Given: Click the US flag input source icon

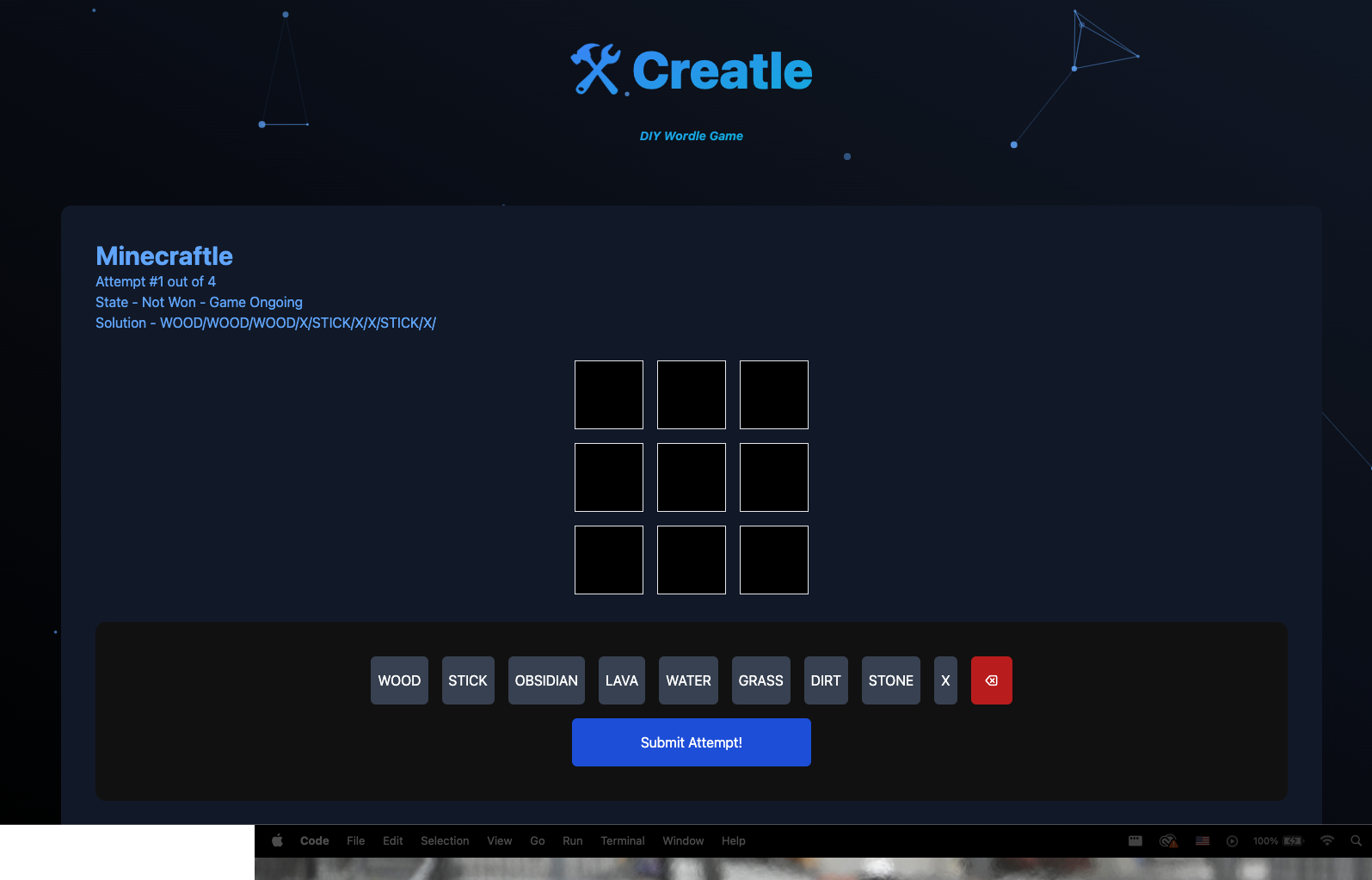Looking at the screenshot, I should click(x=1203, y=840).
